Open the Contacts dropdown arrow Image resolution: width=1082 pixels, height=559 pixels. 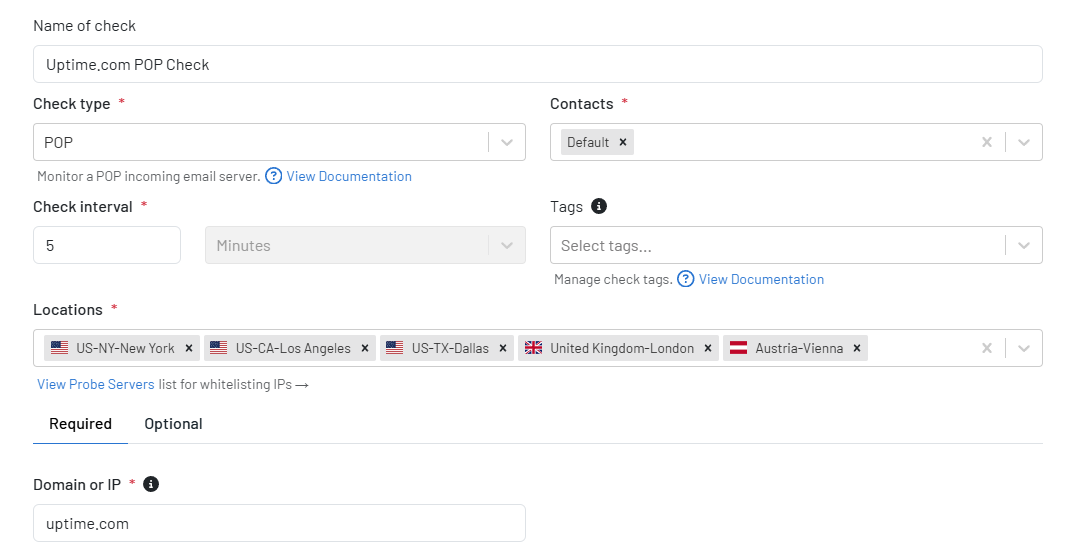point(1024,143)
